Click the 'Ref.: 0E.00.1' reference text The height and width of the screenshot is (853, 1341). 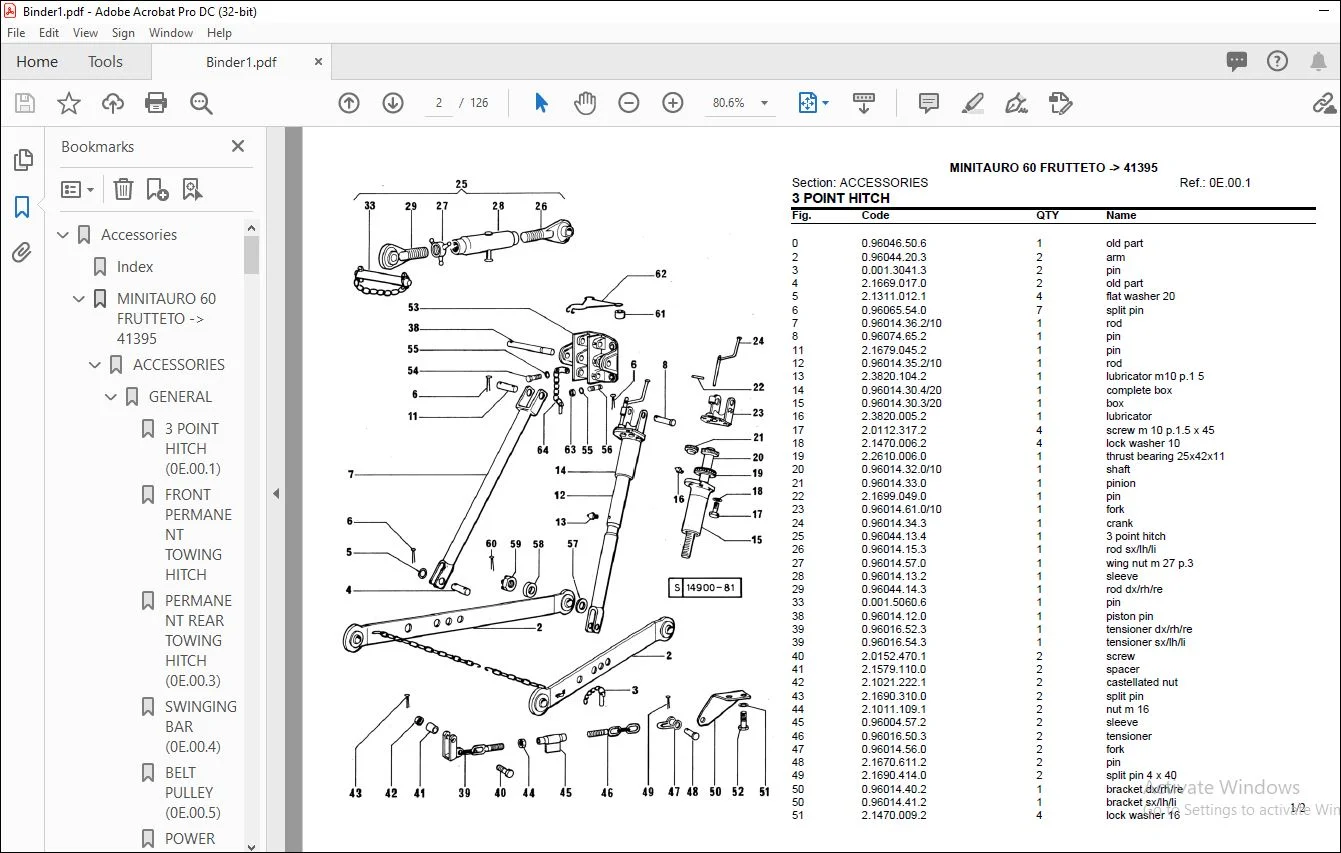coord(1215,183)
